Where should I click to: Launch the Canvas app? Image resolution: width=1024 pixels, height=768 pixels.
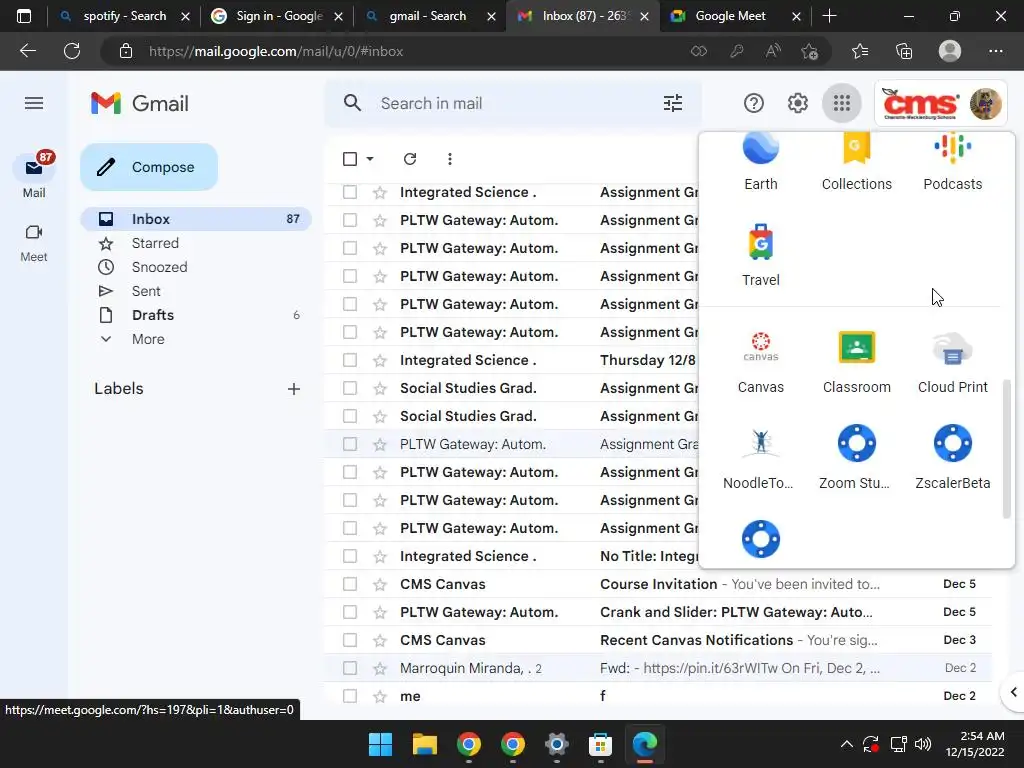(x=761, y=362)
